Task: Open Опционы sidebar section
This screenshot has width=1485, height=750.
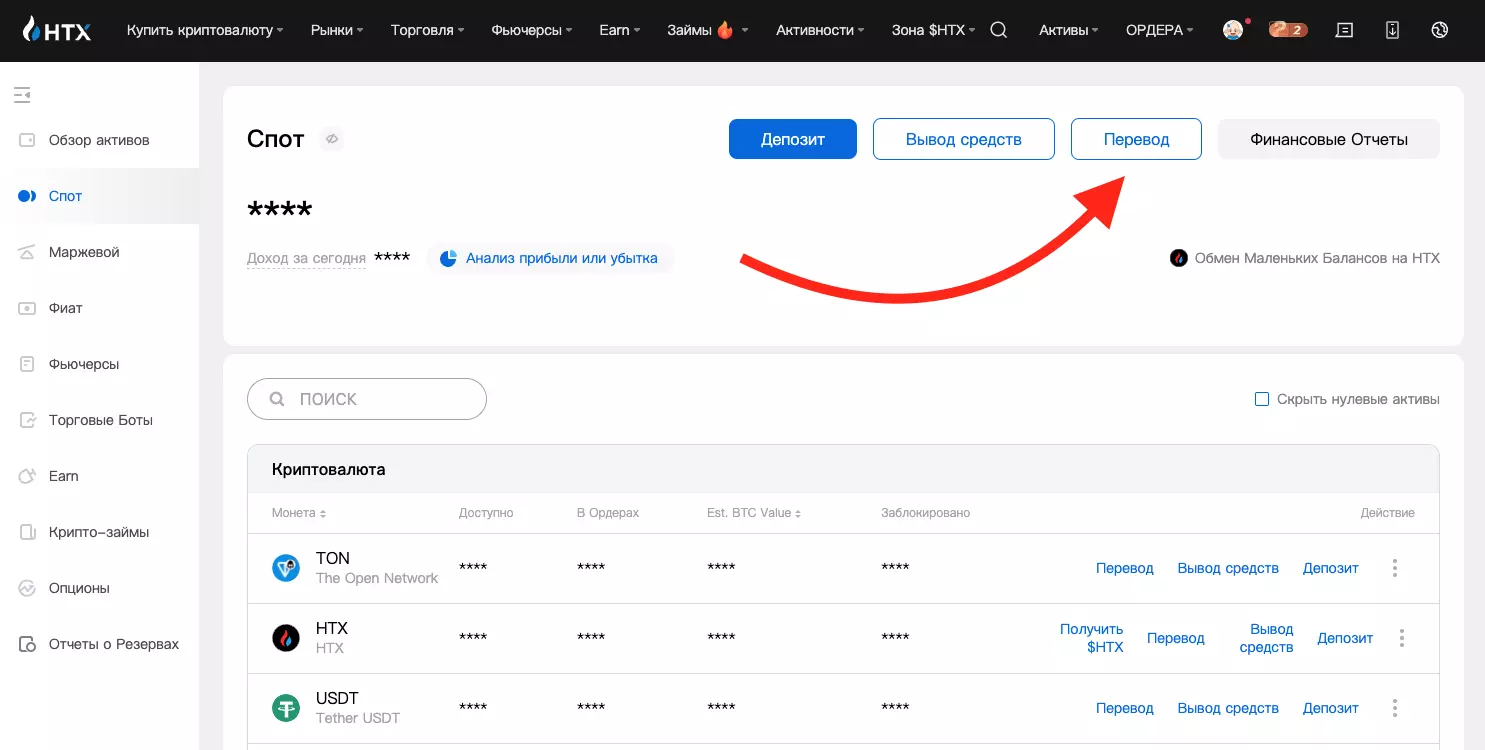Action: (x=99, y=588)
